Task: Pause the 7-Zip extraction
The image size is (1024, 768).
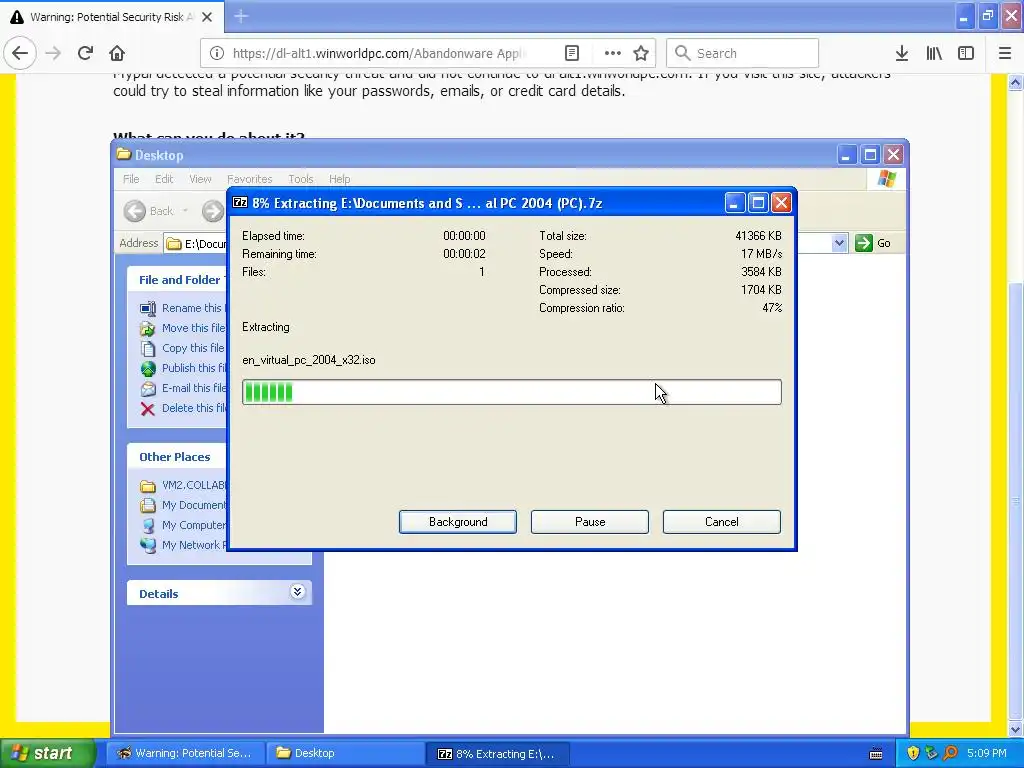Action: point(590,522)
